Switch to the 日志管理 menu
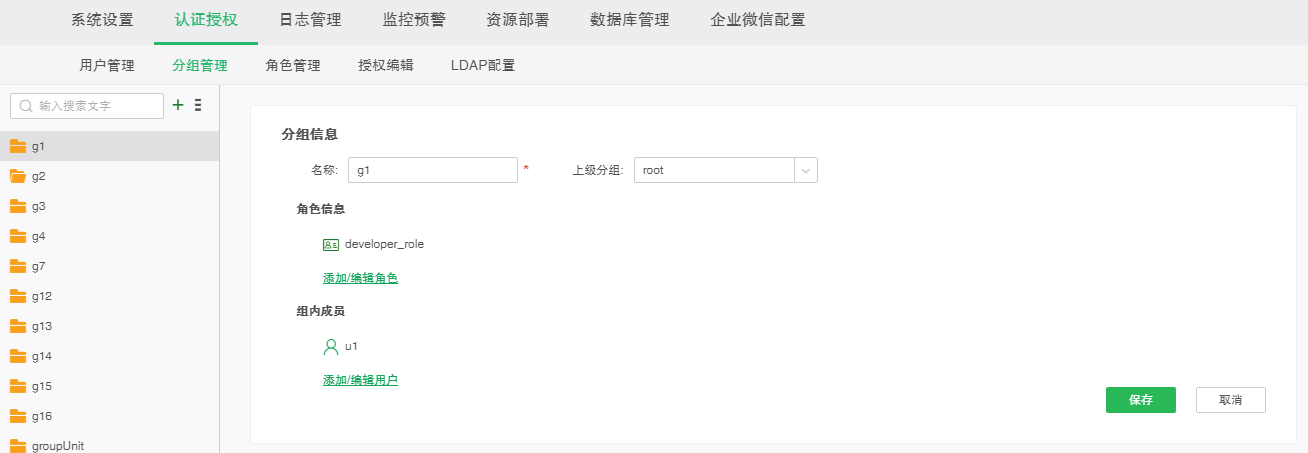This screenshot has height=453, width=1308. pos(310,20)
